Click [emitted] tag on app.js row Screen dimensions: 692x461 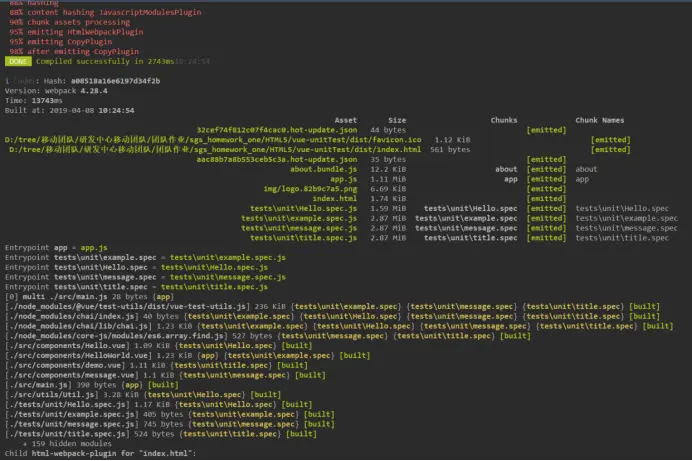[x=546, y=179]
